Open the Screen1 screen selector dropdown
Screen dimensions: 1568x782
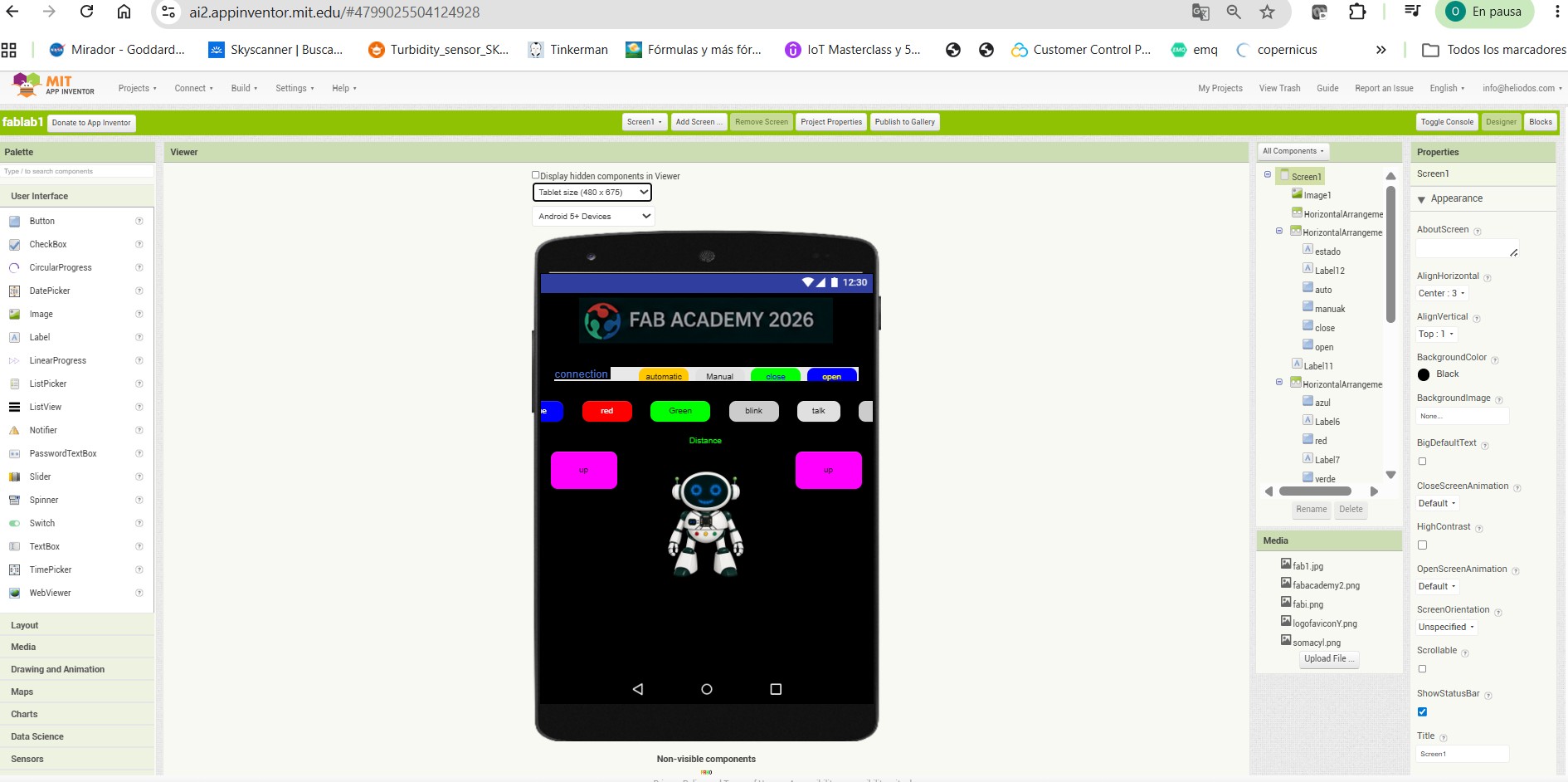point(645,122)
